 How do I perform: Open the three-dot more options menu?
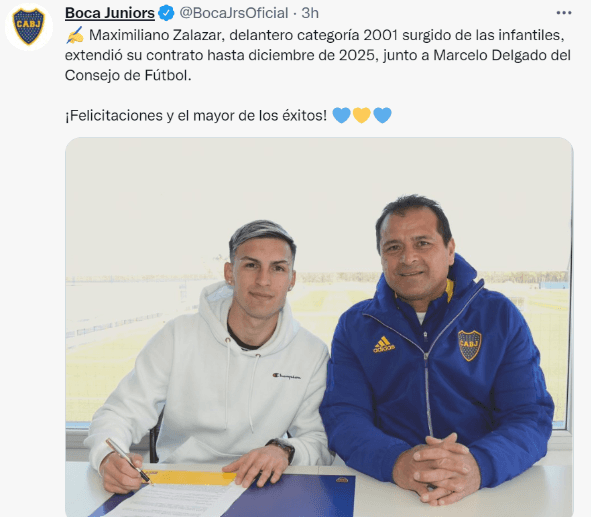[564, 13]
